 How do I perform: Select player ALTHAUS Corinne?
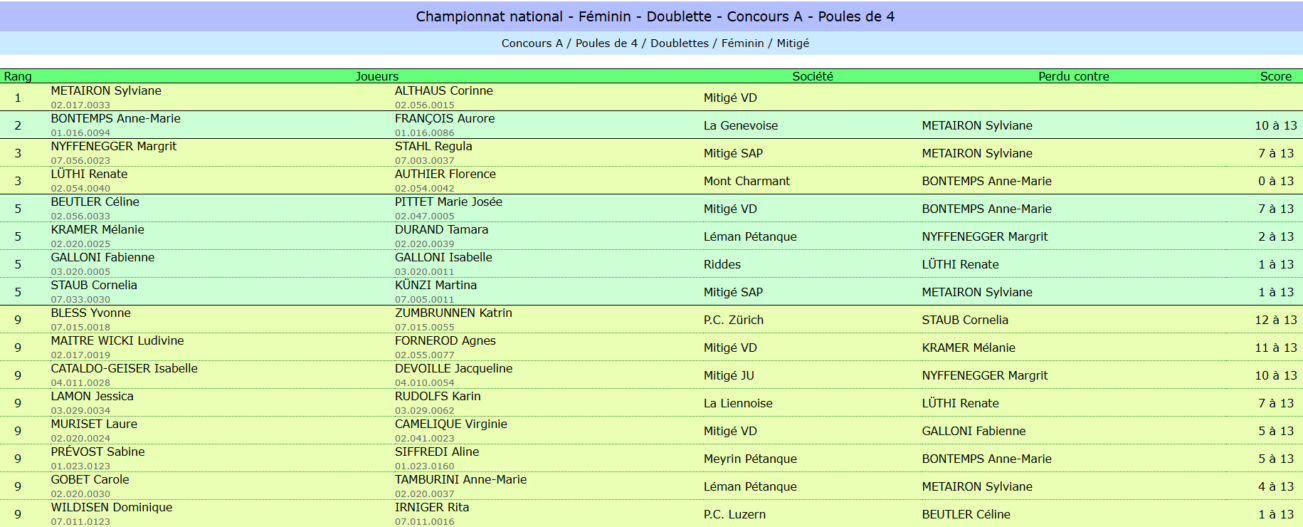(x=444, y=91)
